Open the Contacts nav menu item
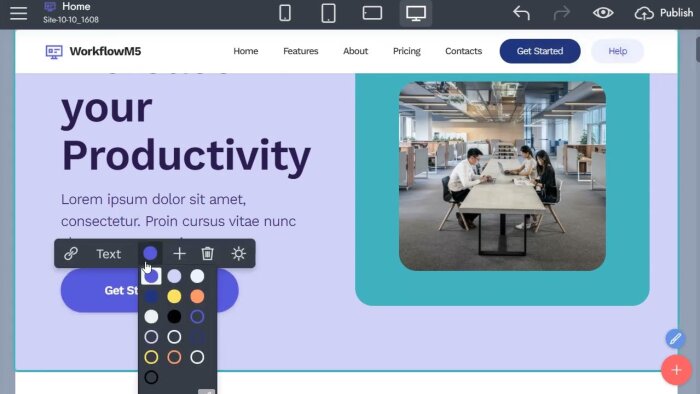 tap(463, 51)
